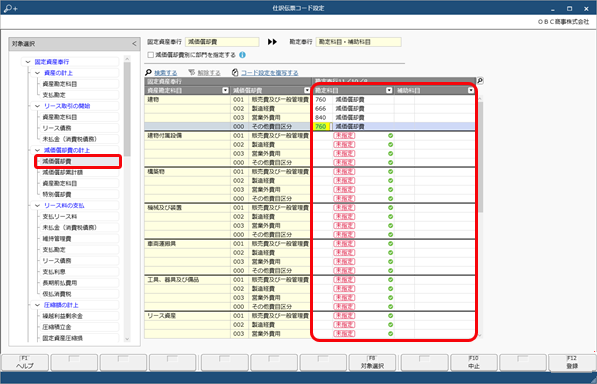Click the table vertical scrollbar
The width and height of the screenshot is (597, 384).
[480, 157]
